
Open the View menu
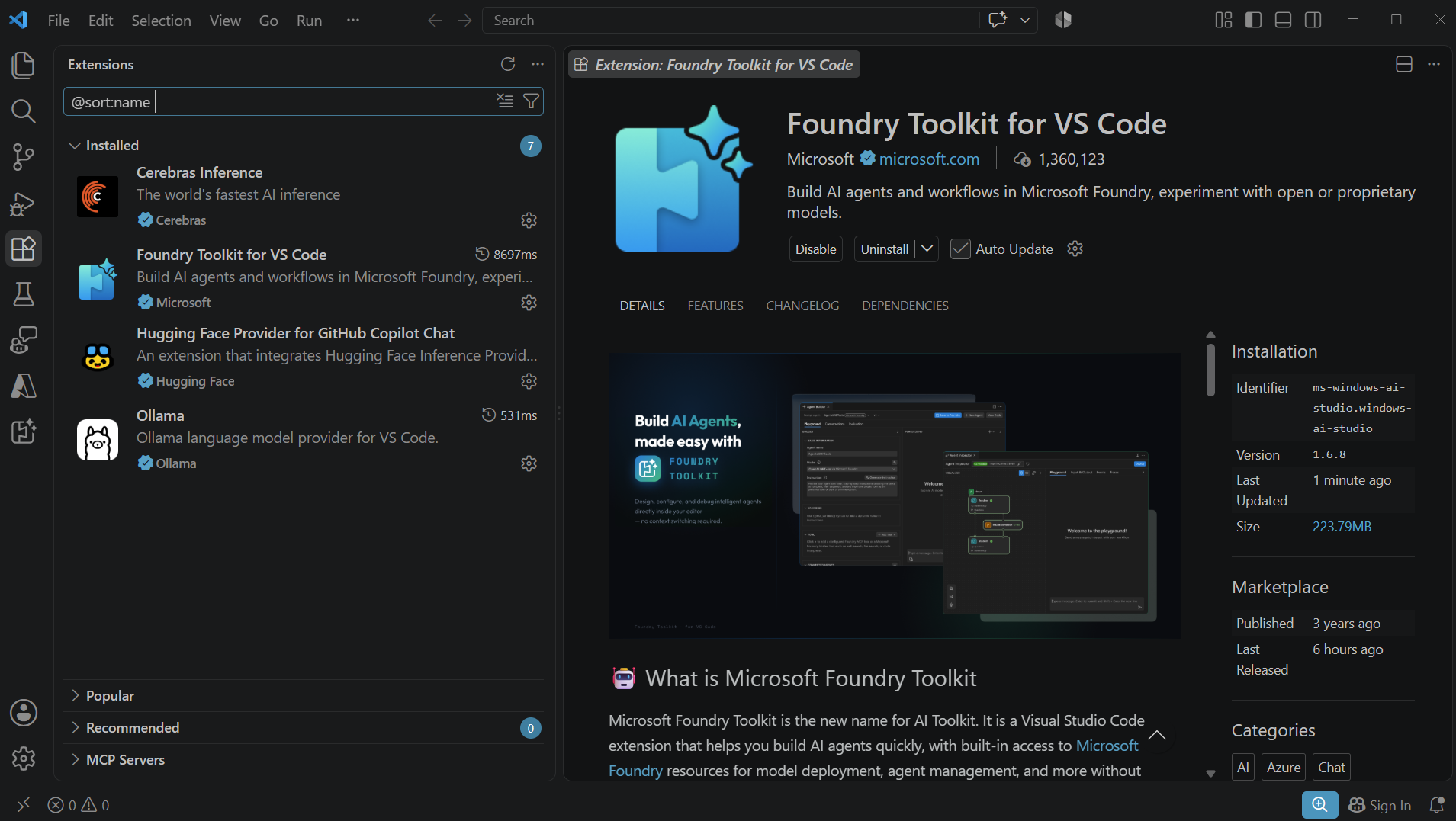click(225, 21)
